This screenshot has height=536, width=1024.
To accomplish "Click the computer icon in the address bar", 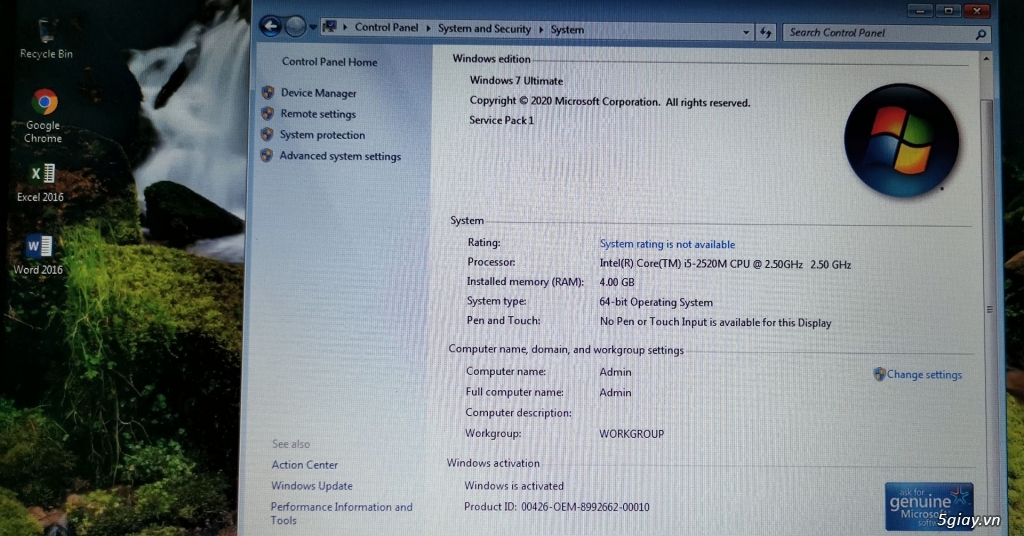I will [x=330, y=27].
